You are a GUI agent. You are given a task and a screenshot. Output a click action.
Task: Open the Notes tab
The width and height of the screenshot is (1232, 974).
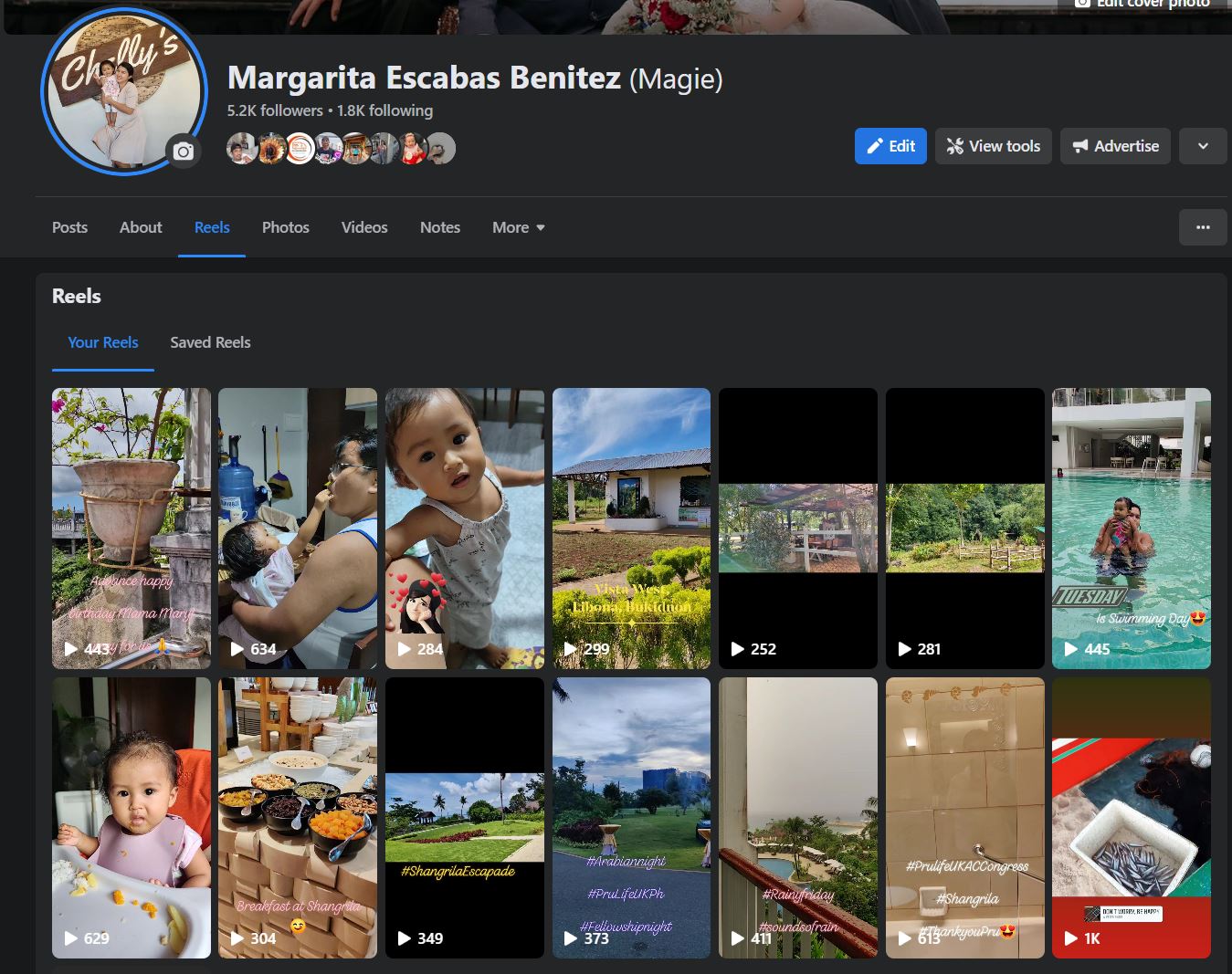click(x=440, y=227)
